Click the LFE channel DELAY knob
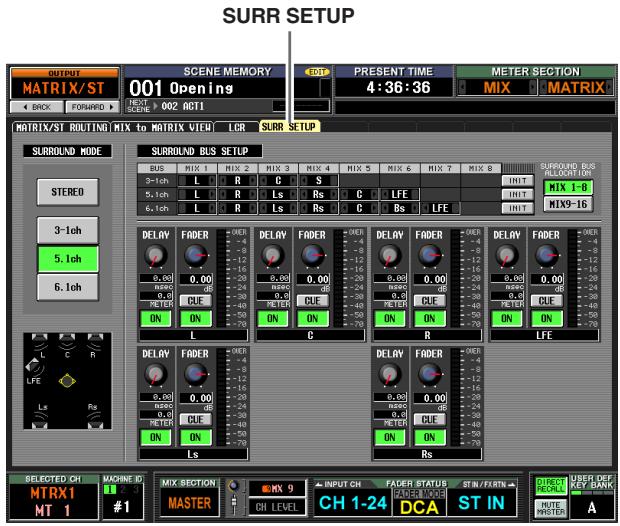This screenshot has height=526, width=620. coord(507,255)
